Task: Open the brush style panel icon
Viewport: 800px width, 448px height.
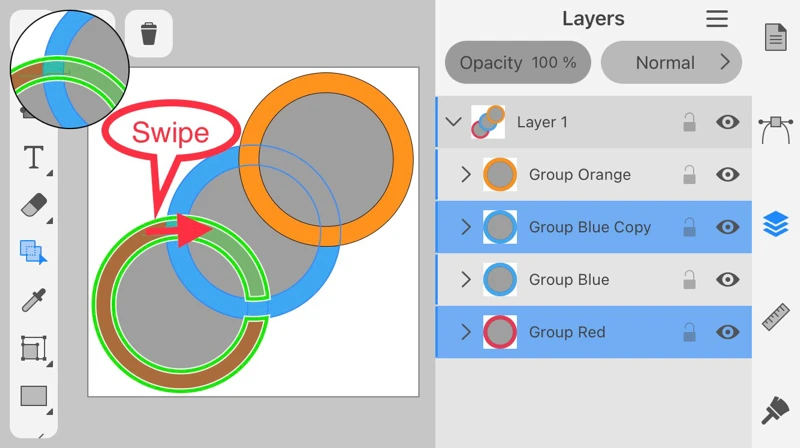Action: (x=776, y=410)
